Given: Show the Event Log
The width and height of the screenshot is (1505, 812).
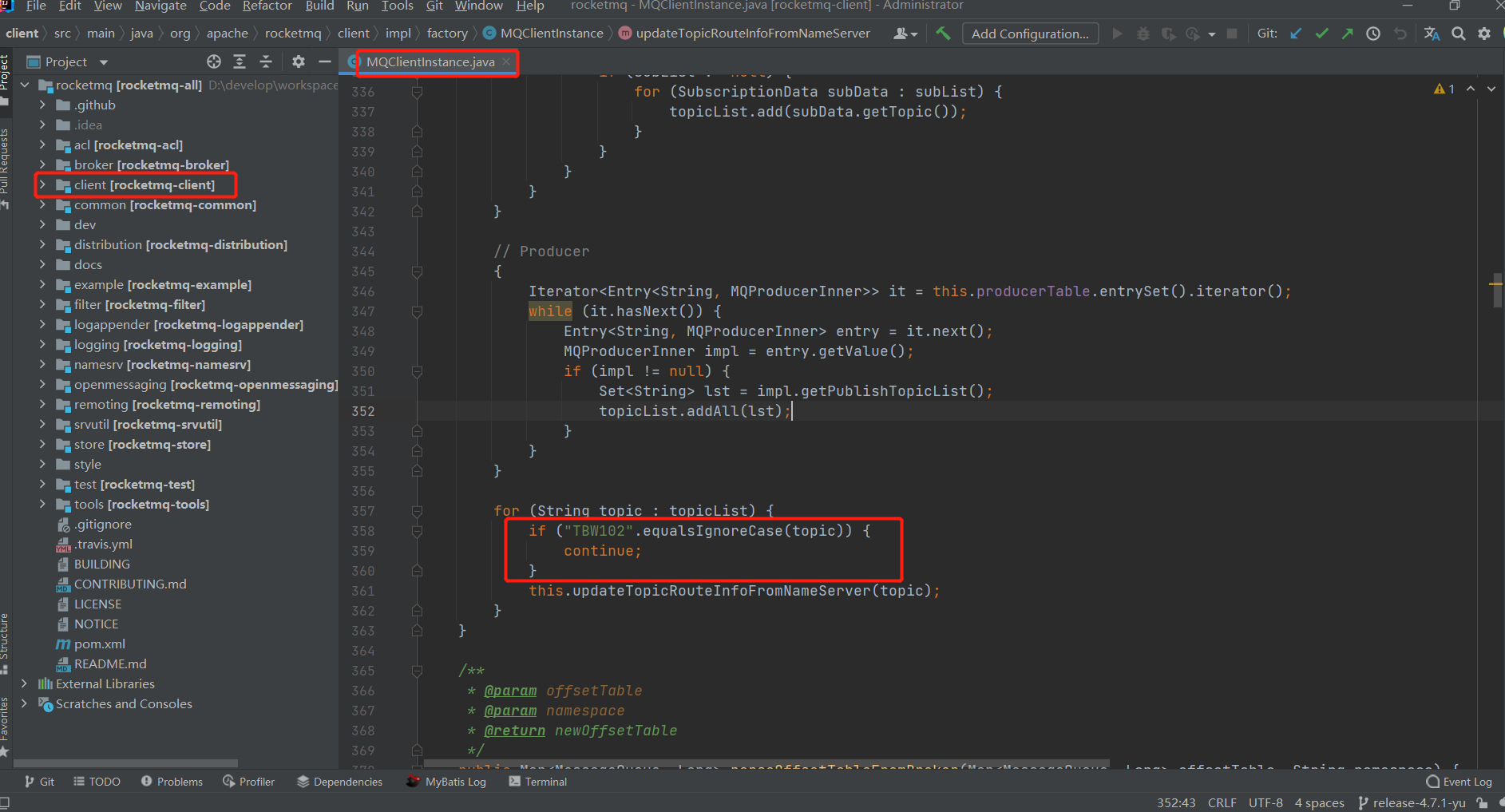Looking at the screenshot, I should [1466, 781].
